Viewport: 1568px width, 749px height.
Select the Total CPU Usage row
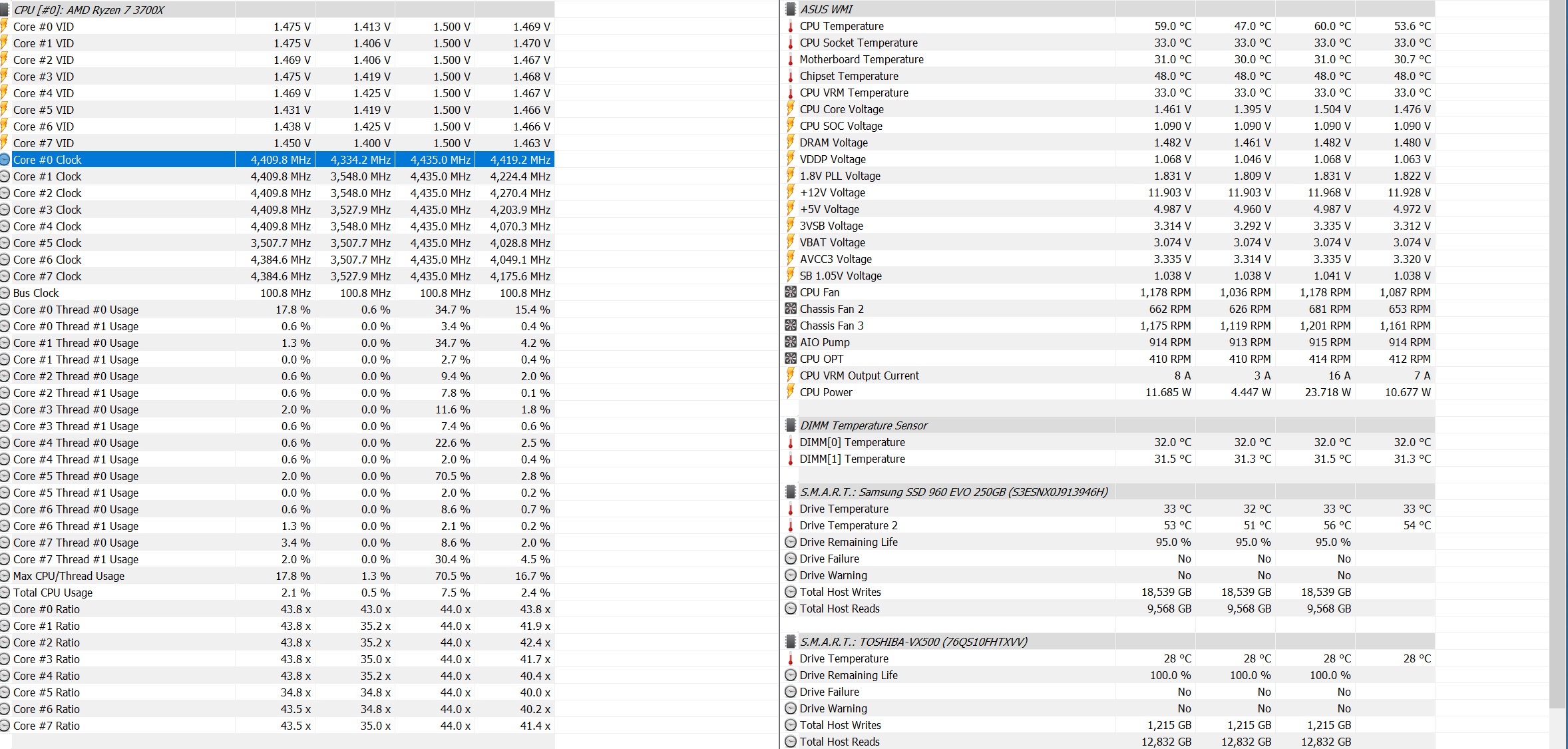click(x=53, y=593)
